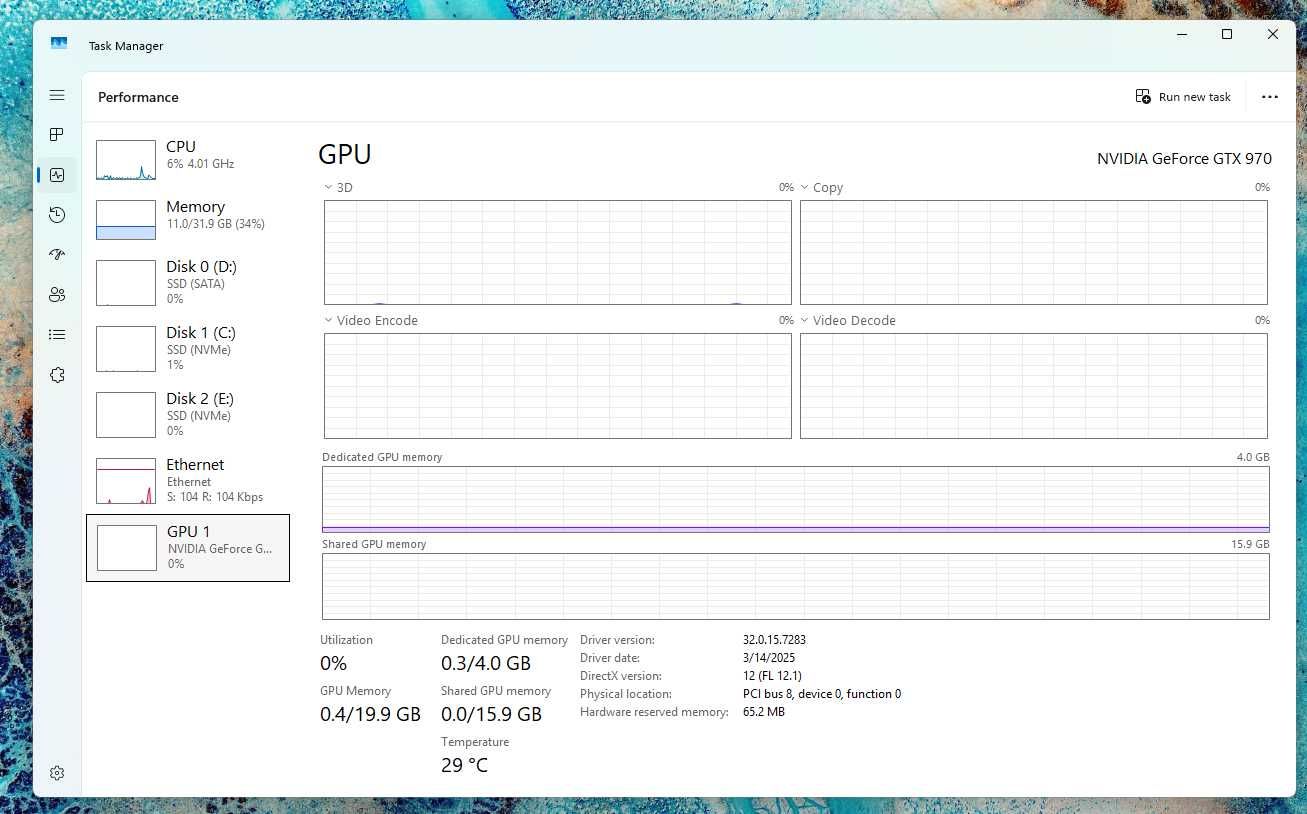Open Users page icon

57,294
